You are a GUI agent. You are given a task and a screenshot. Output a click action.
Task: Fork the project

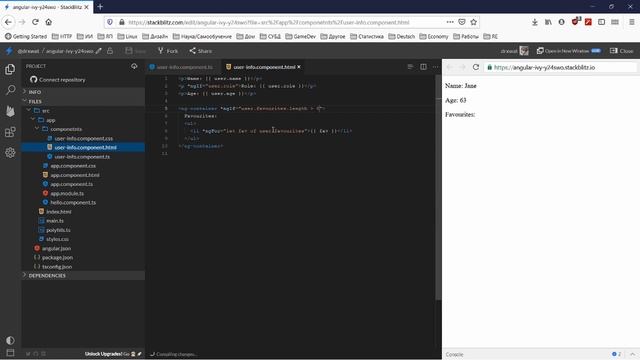[168, 51]
